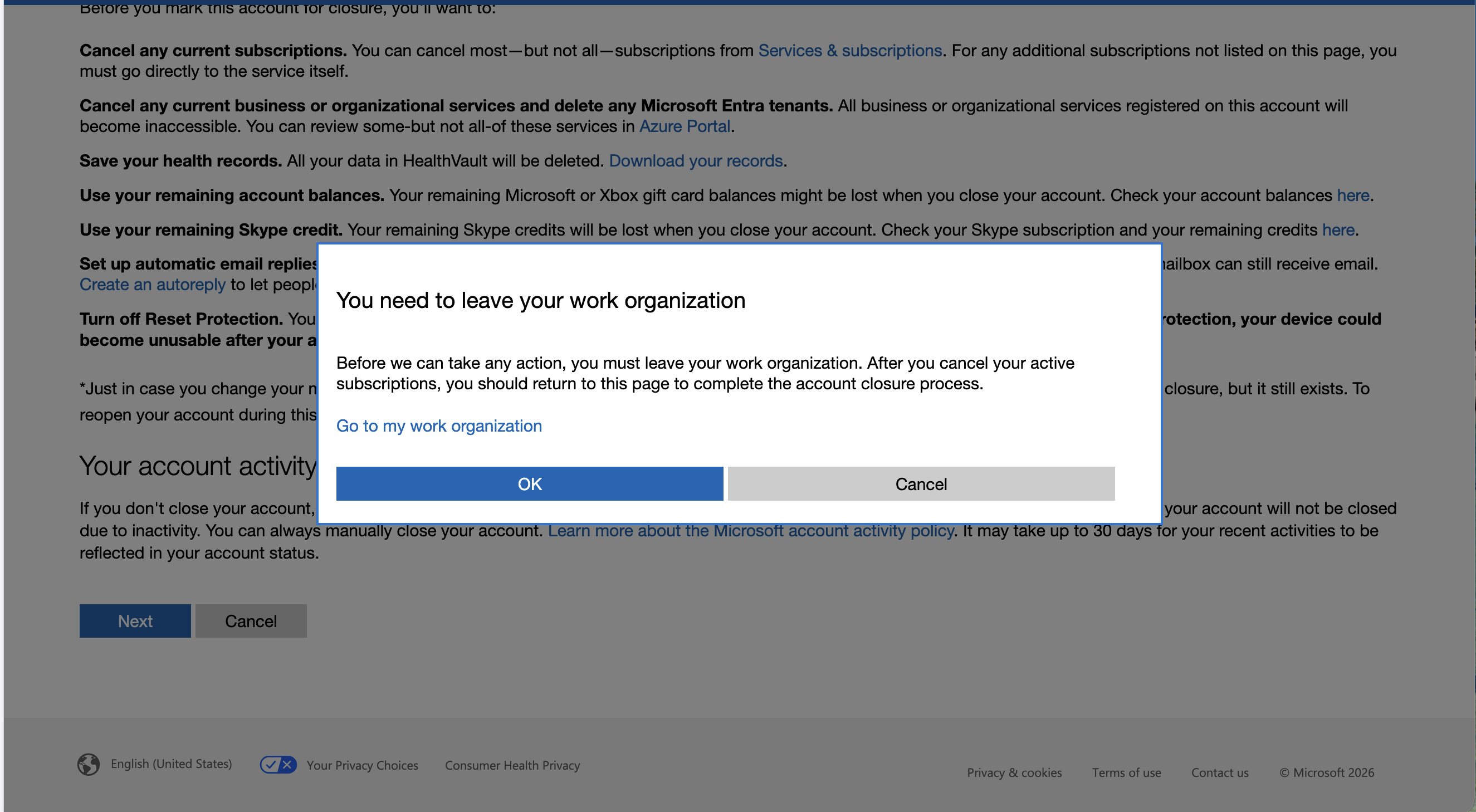Open the Microsoft account activity policy link
1476x812 pixels.
click(751, 531)
